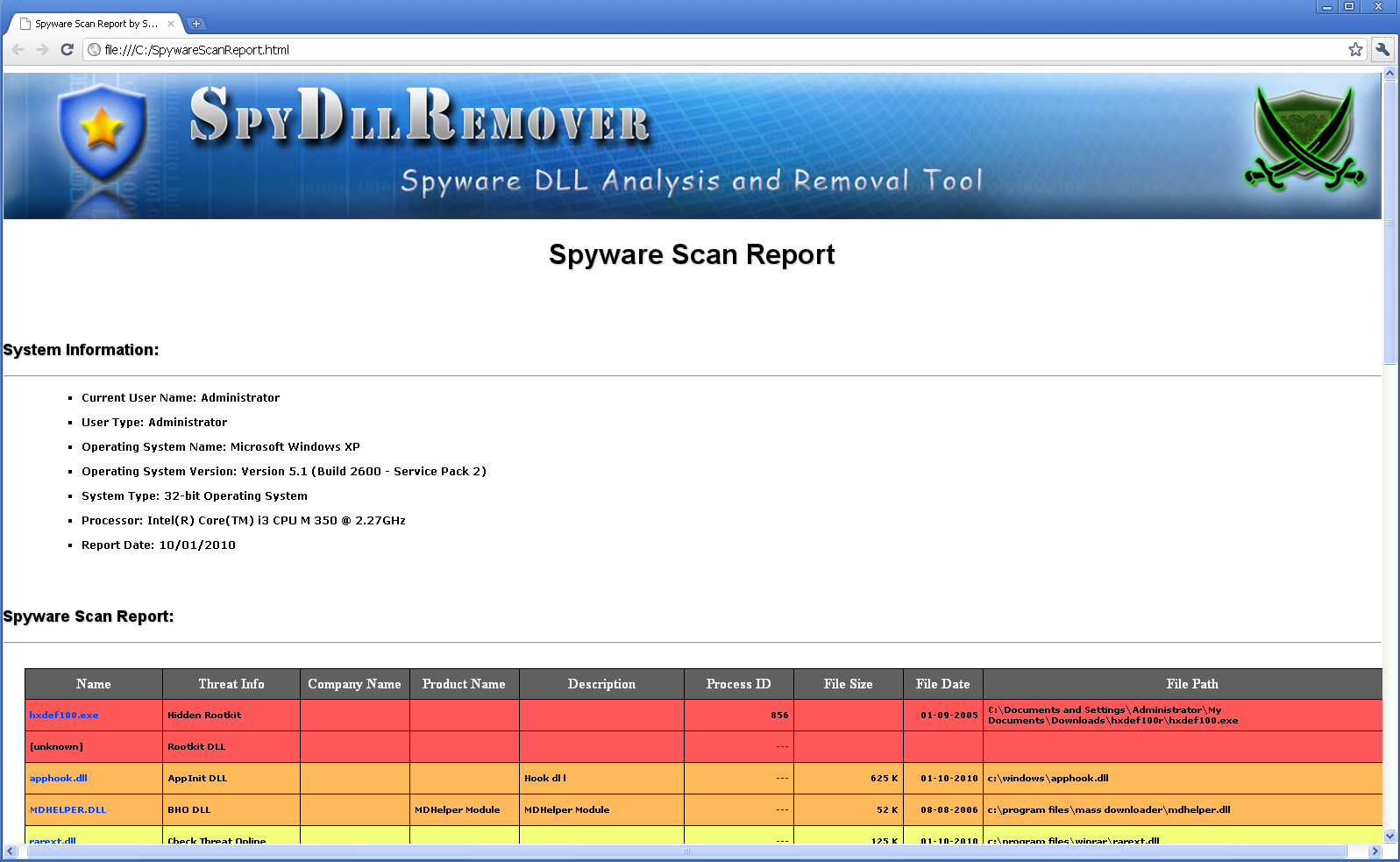The width and height of the screenshot is (1400, 862).
Task: Open a new tab with plus button
Action: click(196, 24)
